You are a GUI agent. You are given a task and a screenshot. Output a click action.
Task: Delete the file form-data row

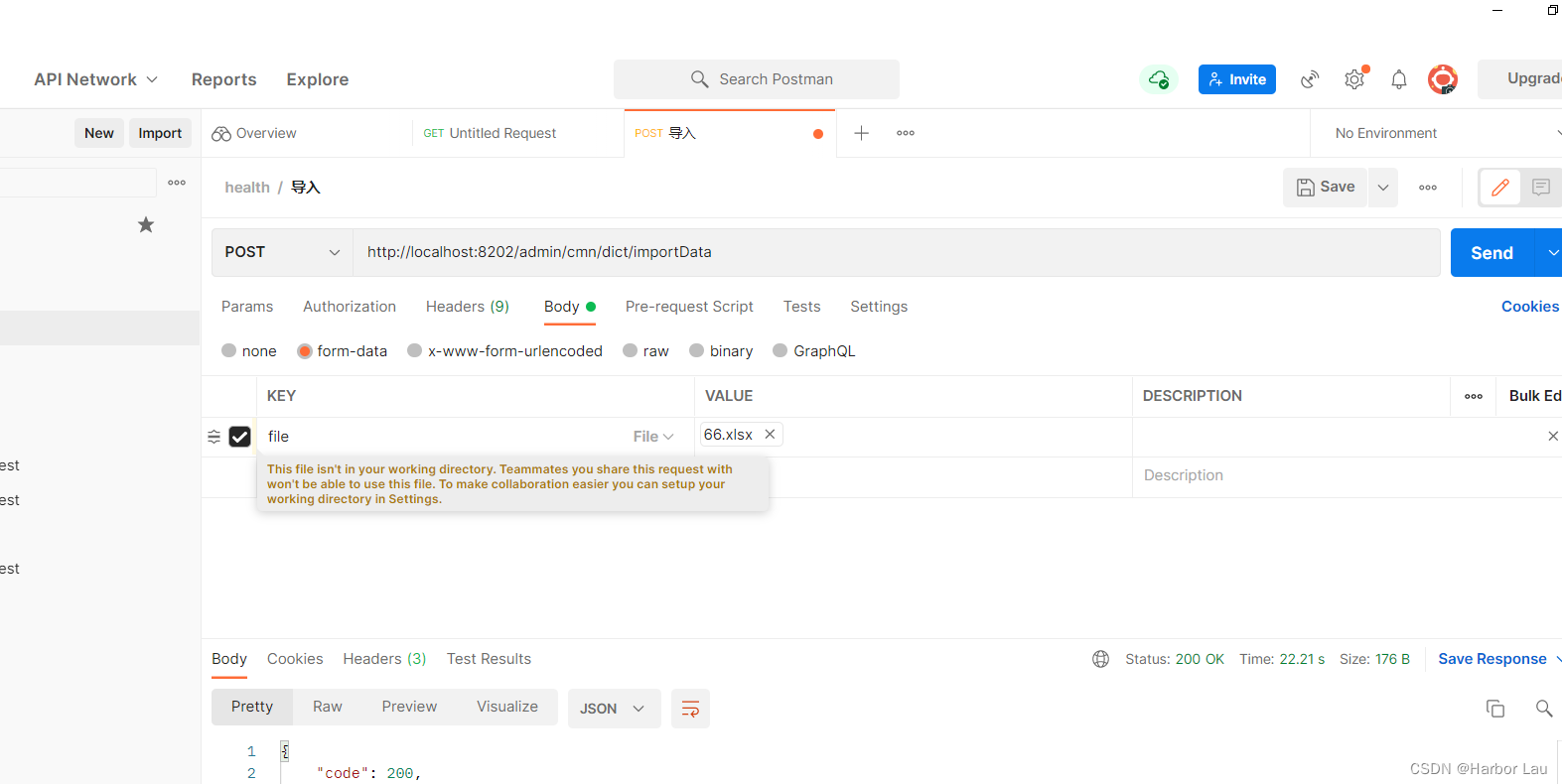click(1553, 437)
